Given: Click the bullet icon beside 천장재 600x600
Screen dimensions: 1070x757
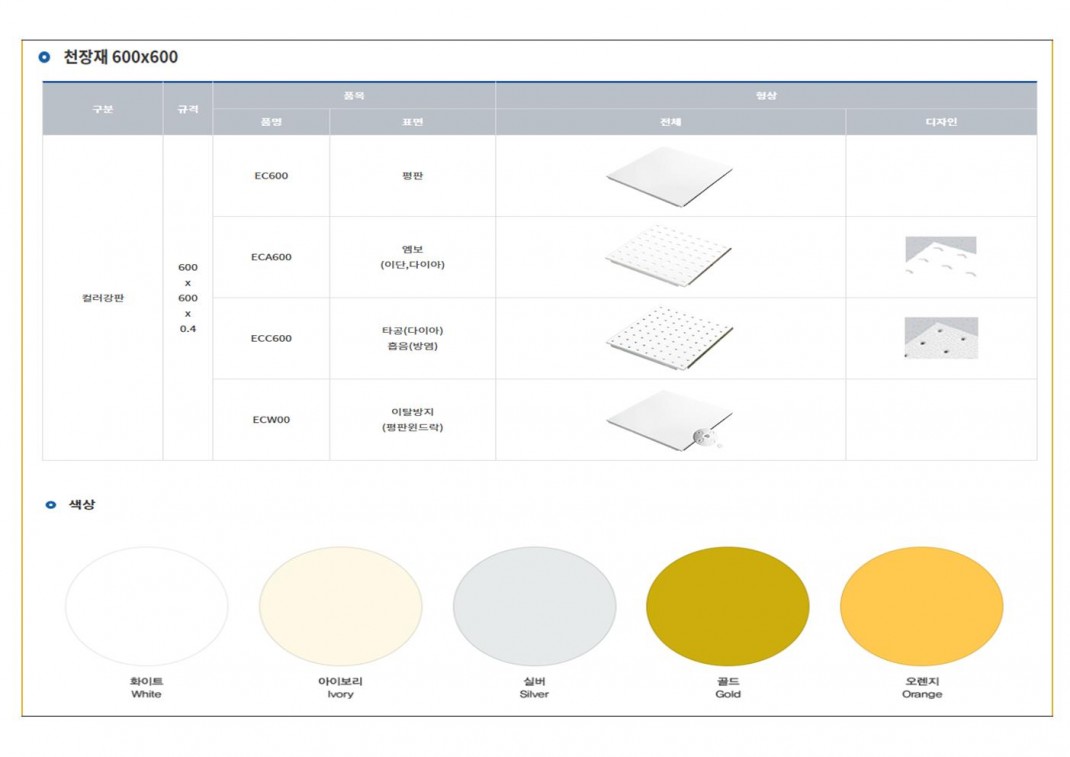Looking at the screenshot, I should pyautogui.click(x=44, y=57).
